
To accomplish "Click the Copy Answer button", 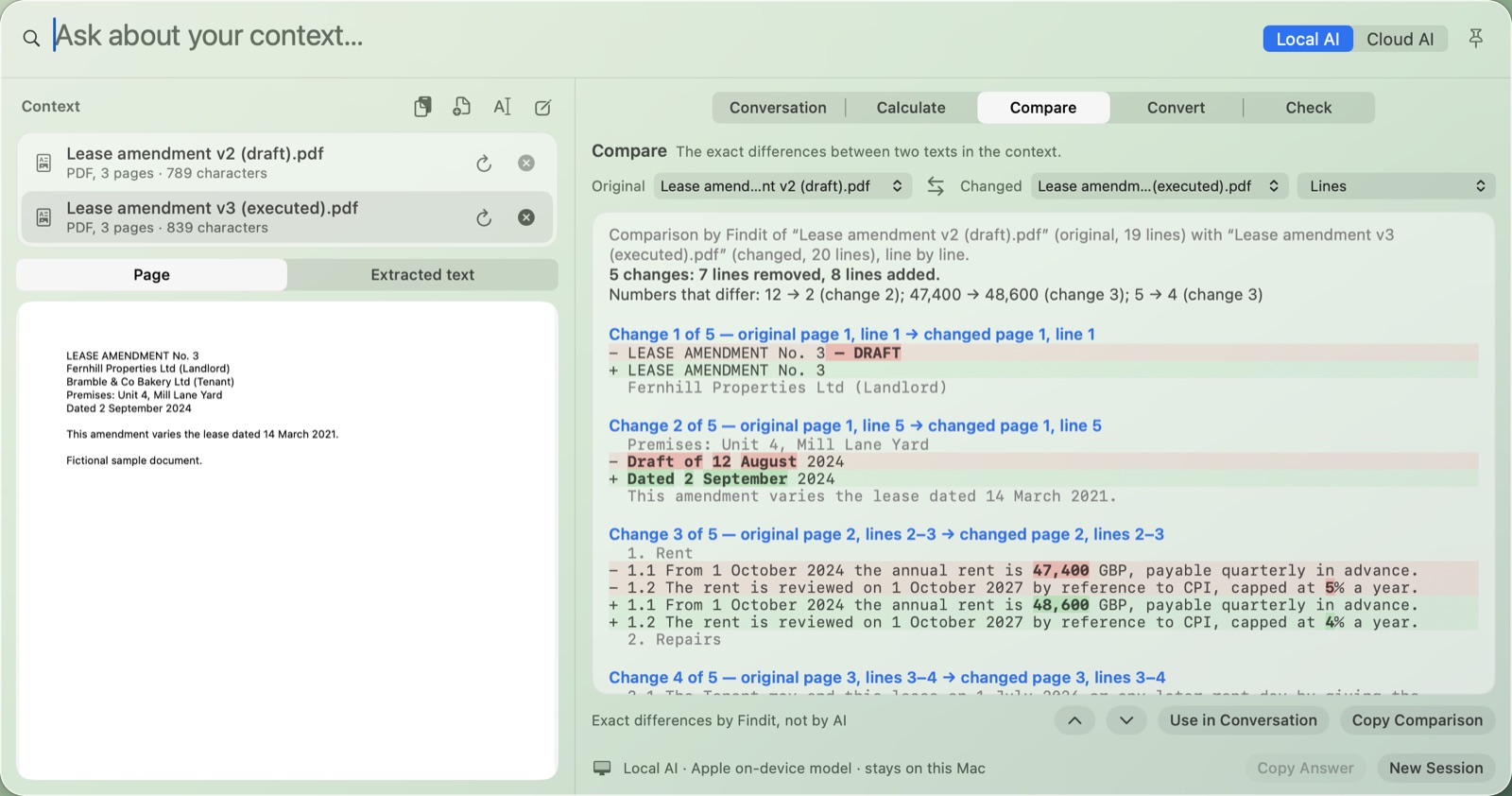I will click(x=1305, y=769).
